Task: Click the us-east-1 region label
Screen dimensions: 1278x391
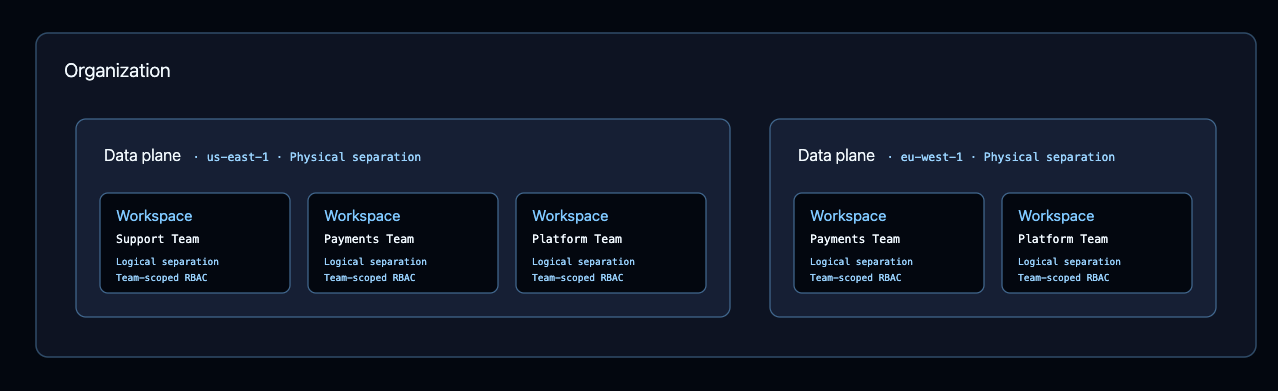Action: (x=237, y=157)
